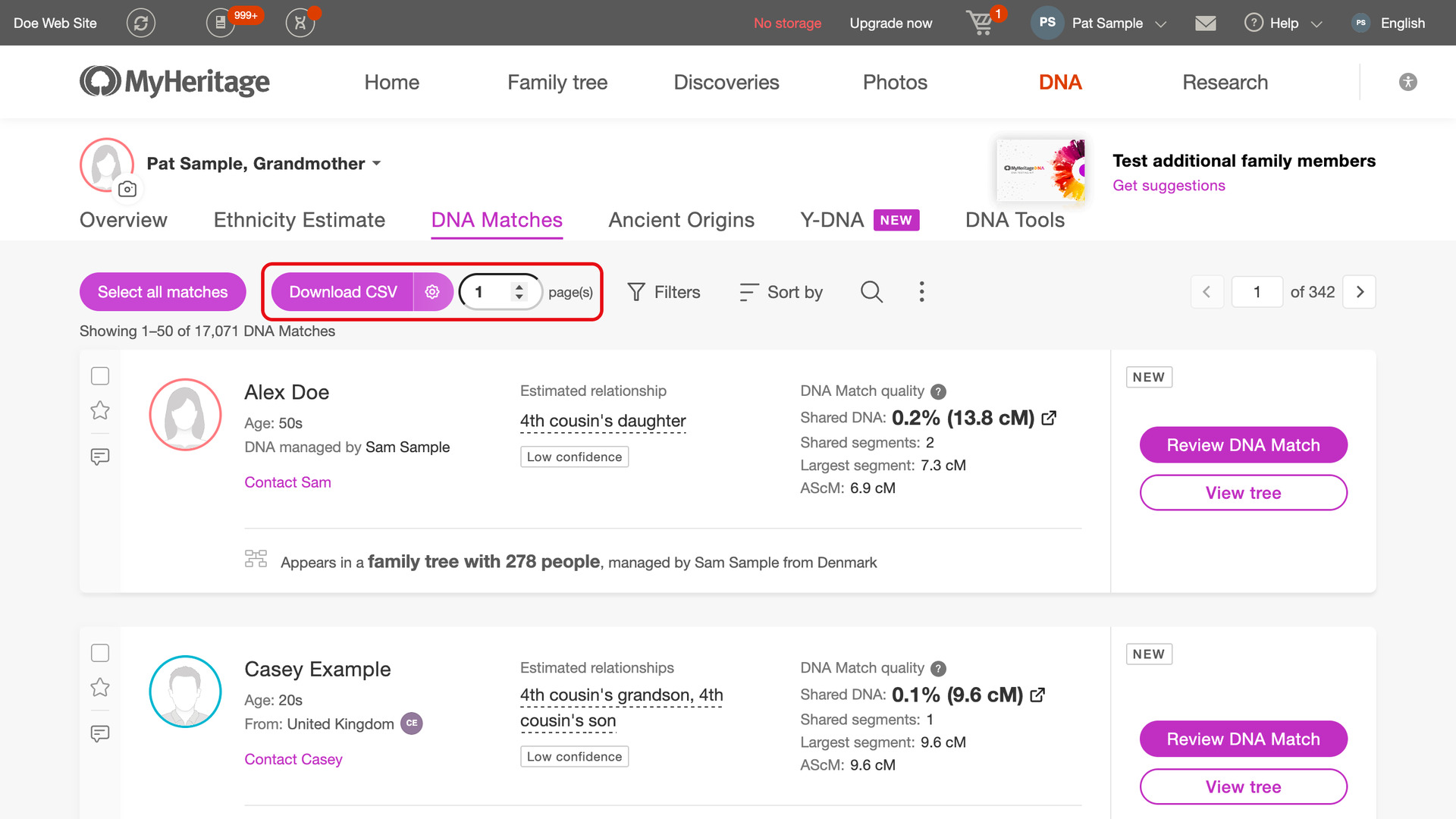Expand Pat Sample, Grandmother kit selector
The height and width of the screenshot is (819, 1456).
pyautogui.click(x=264, y=164)
